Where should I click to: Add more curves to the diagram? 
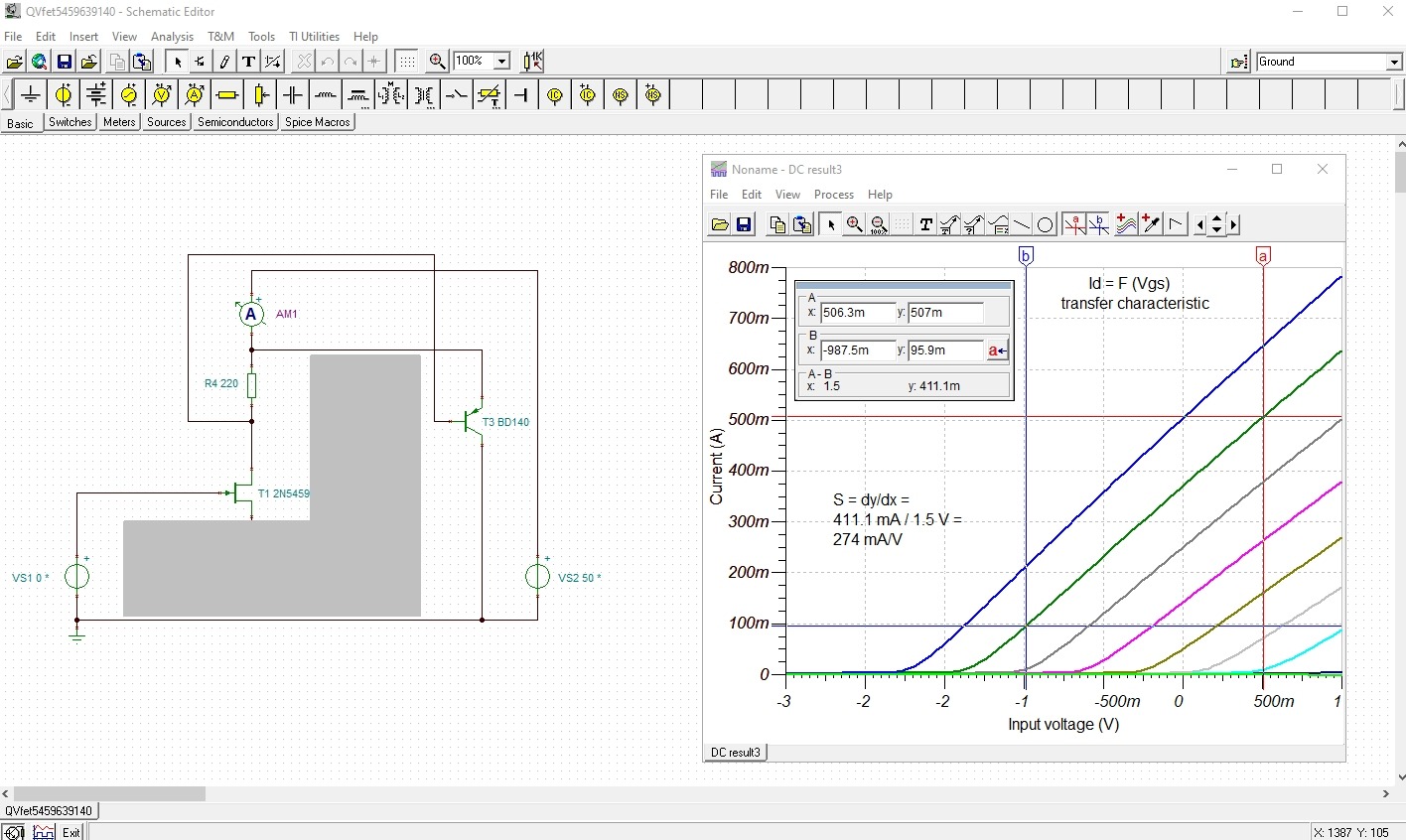pos(1126,225)
